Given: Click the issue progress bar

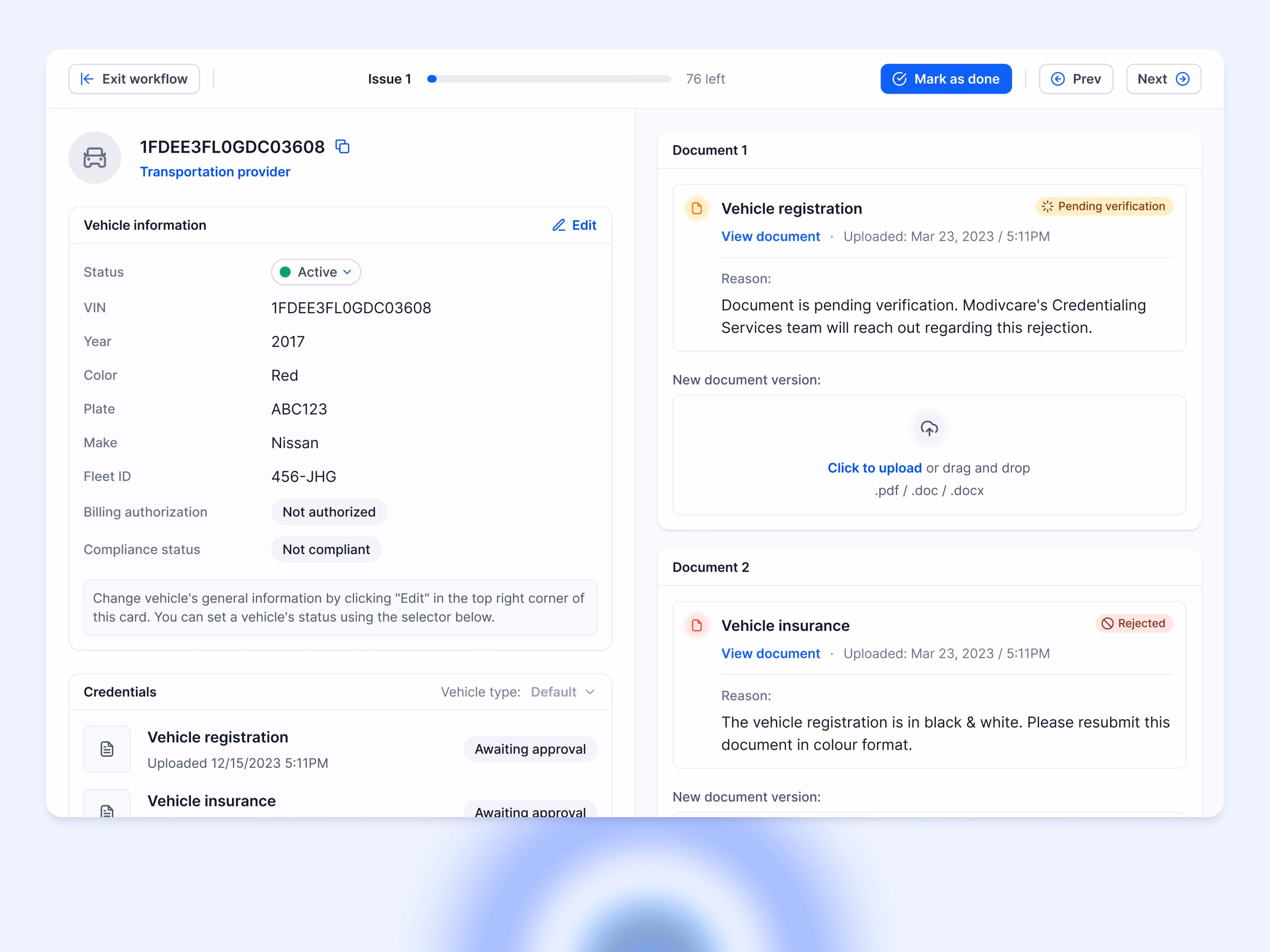Looking at the screenshot, I should [549, 79].
